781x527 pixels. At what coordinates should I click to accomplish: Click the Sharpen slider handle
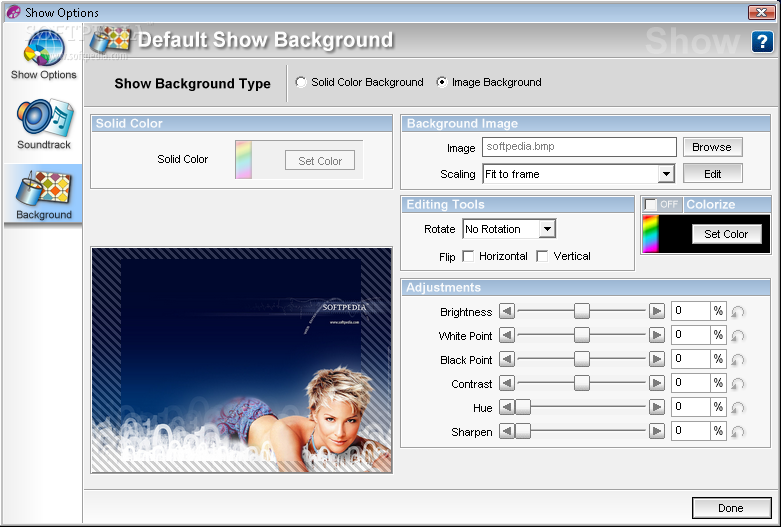tap(522, 431)
